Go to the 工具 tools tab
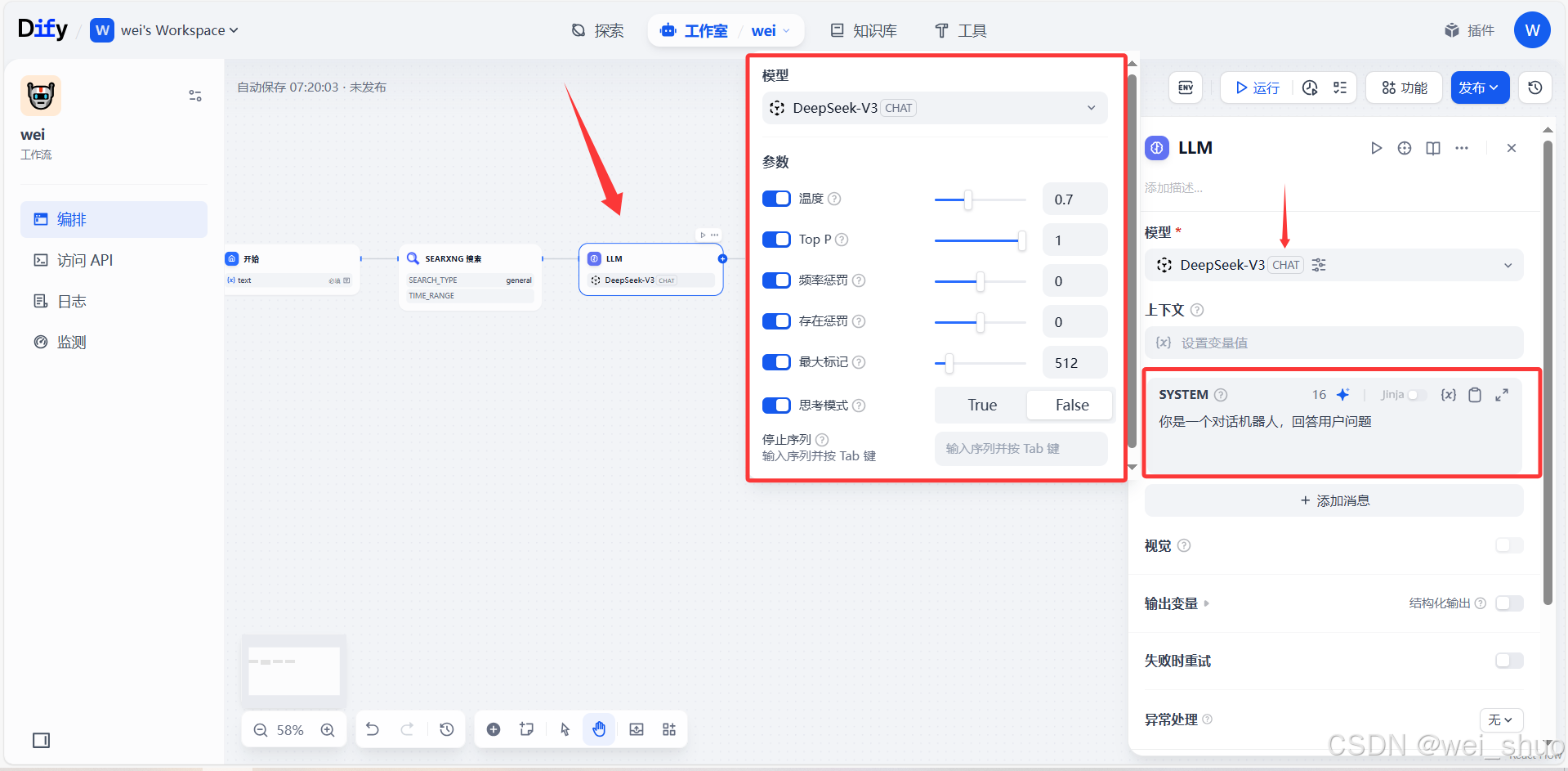 tap(961, 30)
